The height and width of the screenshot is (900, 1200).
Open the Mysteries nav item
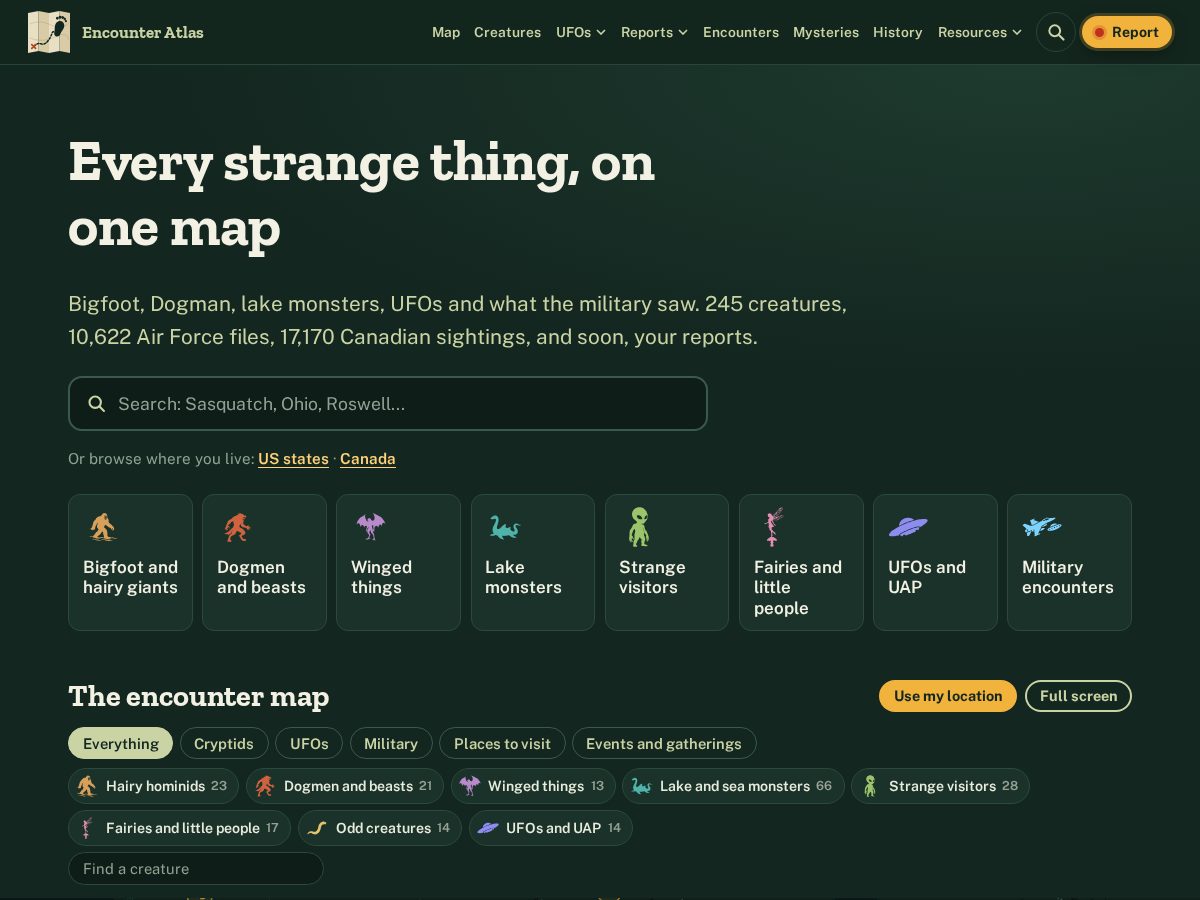(826, 32)
